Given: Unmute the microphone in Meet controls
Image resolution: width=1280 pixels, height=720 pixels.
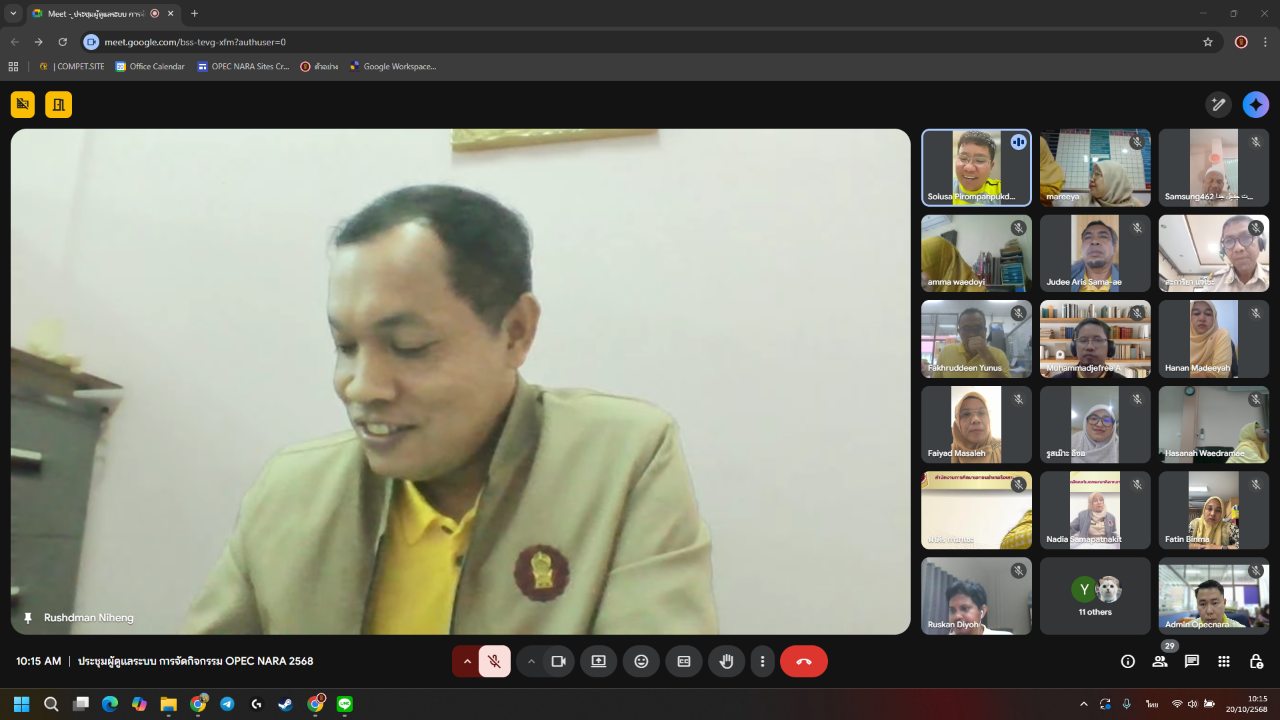Looking at the screenshot, I should pos(494,661).
